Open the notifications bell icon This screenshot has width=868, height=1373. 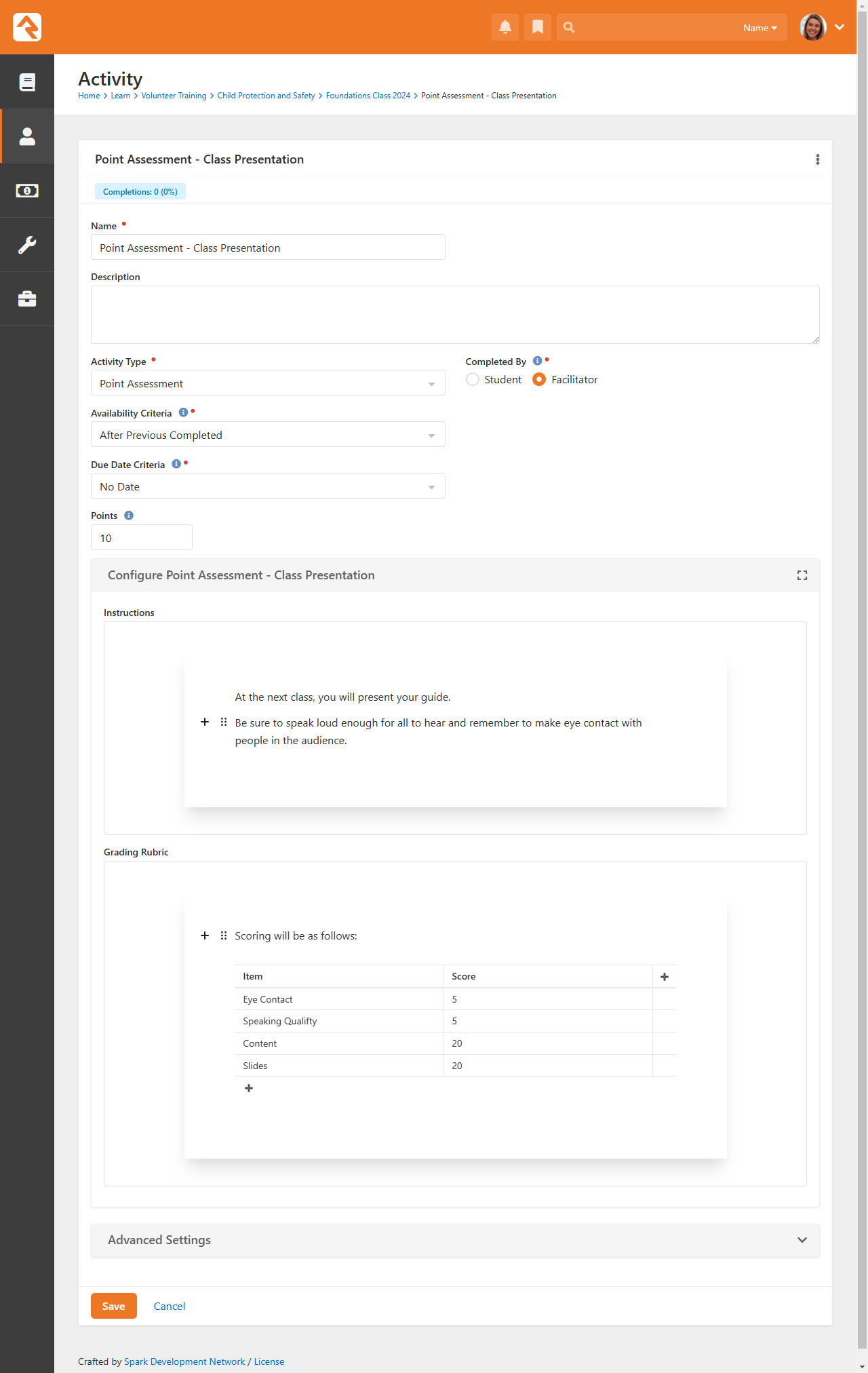tap(505, 27)
